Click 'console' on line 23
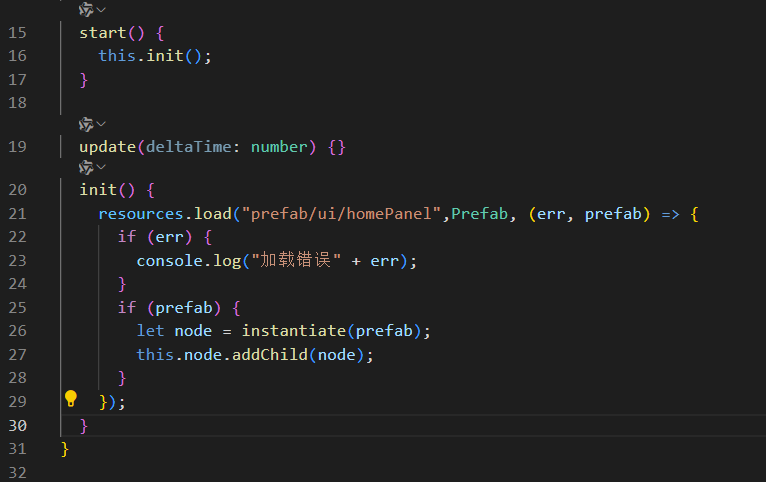 tap(170, 261)
